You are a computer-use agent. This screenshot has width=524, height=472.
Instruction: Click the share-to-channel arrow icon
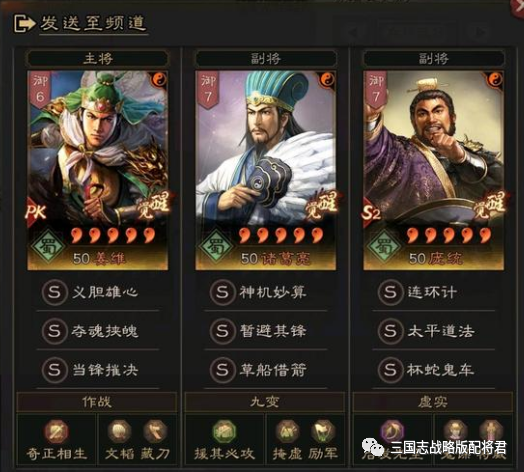tap(24, 23)
